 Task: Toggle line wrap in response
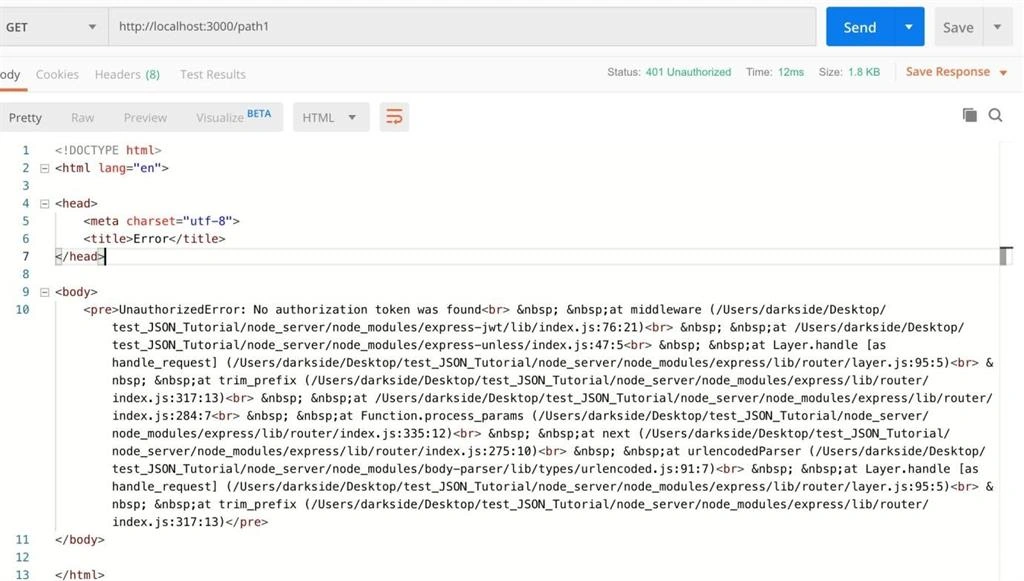pyautogui.click(x=394, y=117)
